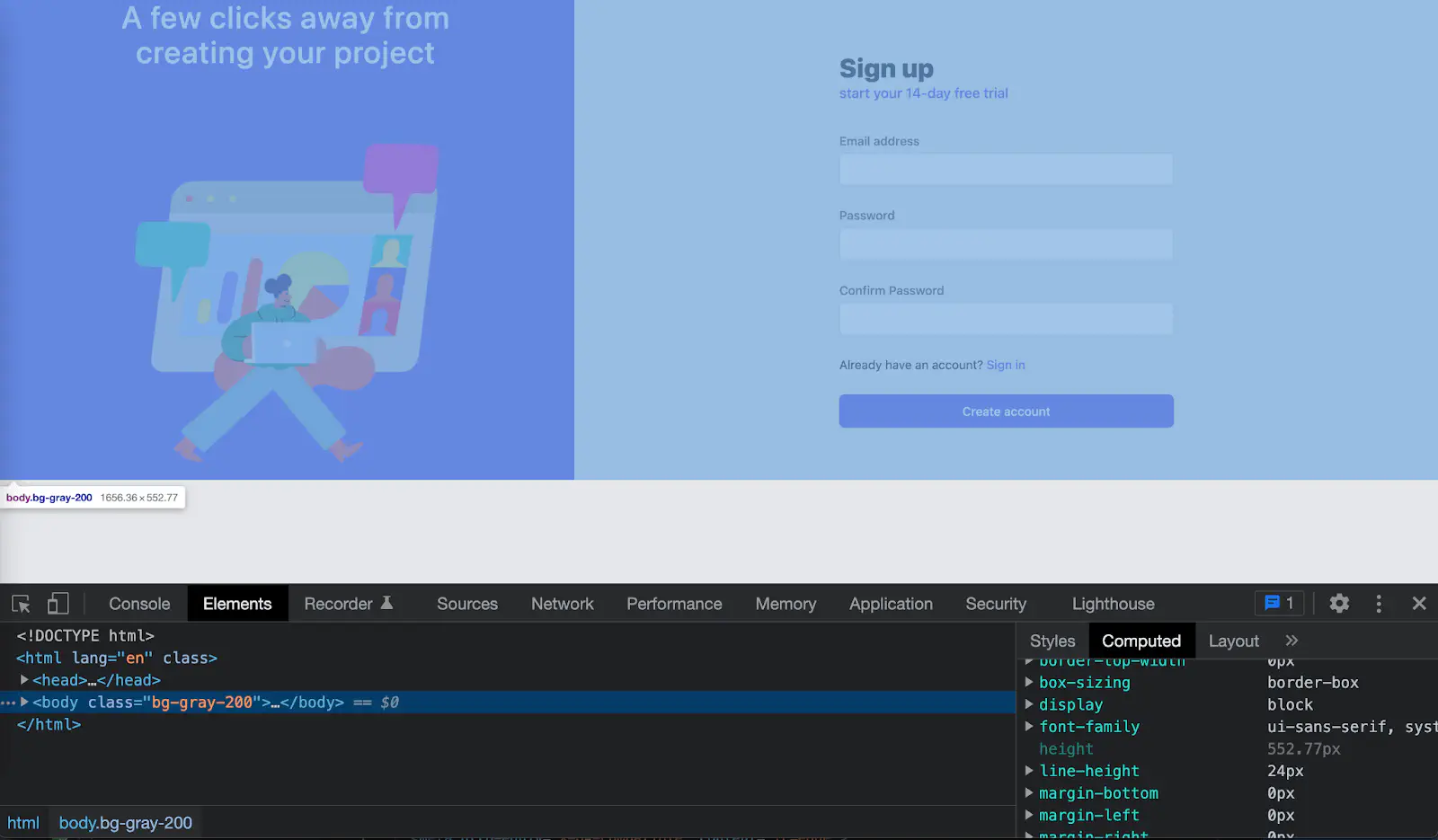
Task: Toggle the device toolbar icon
Action: pos(58,604)
